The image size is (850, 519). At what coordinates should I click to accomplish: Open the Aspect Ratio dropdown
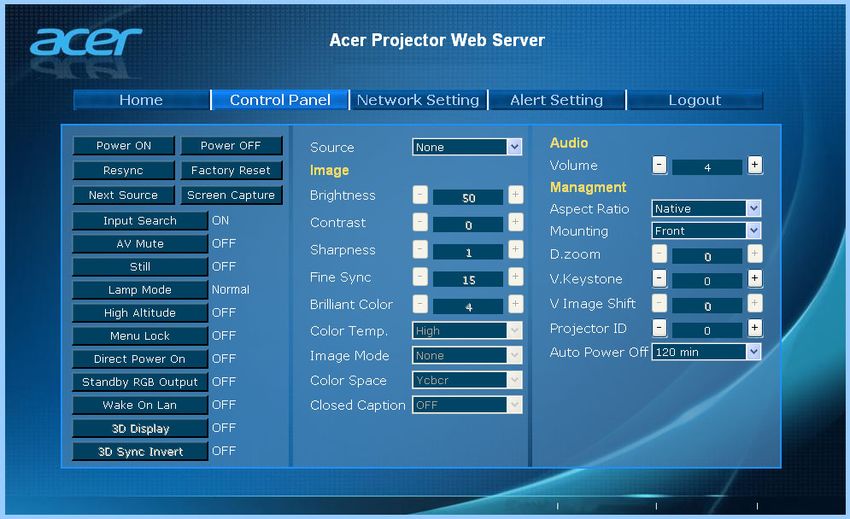pyautogui.click(x=706, y=208)
